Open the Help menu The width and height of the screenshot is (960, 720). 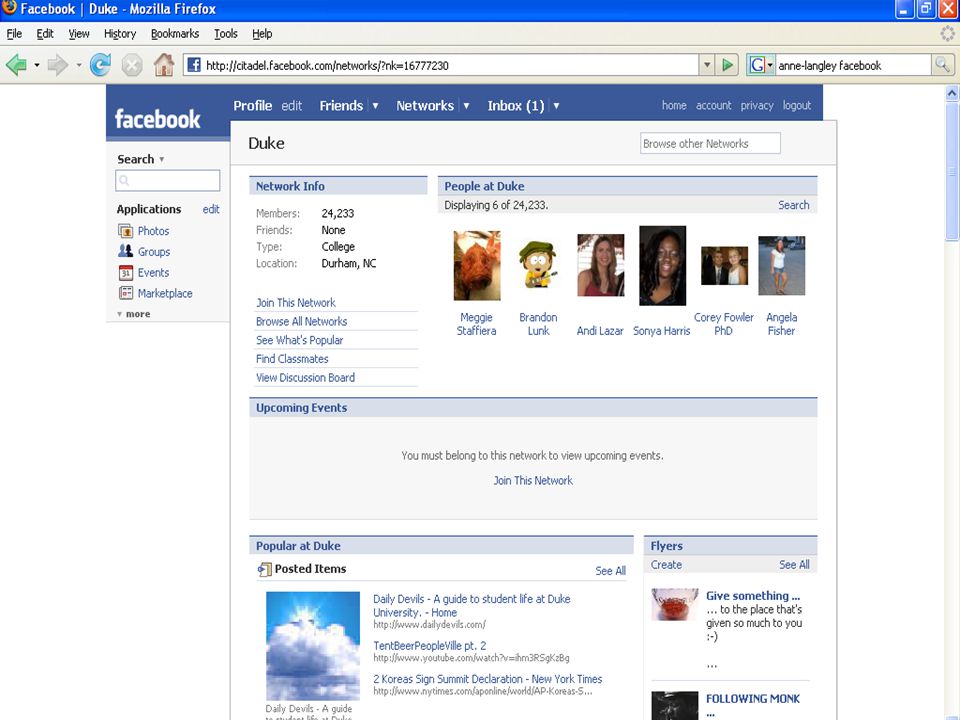(262, 34)
